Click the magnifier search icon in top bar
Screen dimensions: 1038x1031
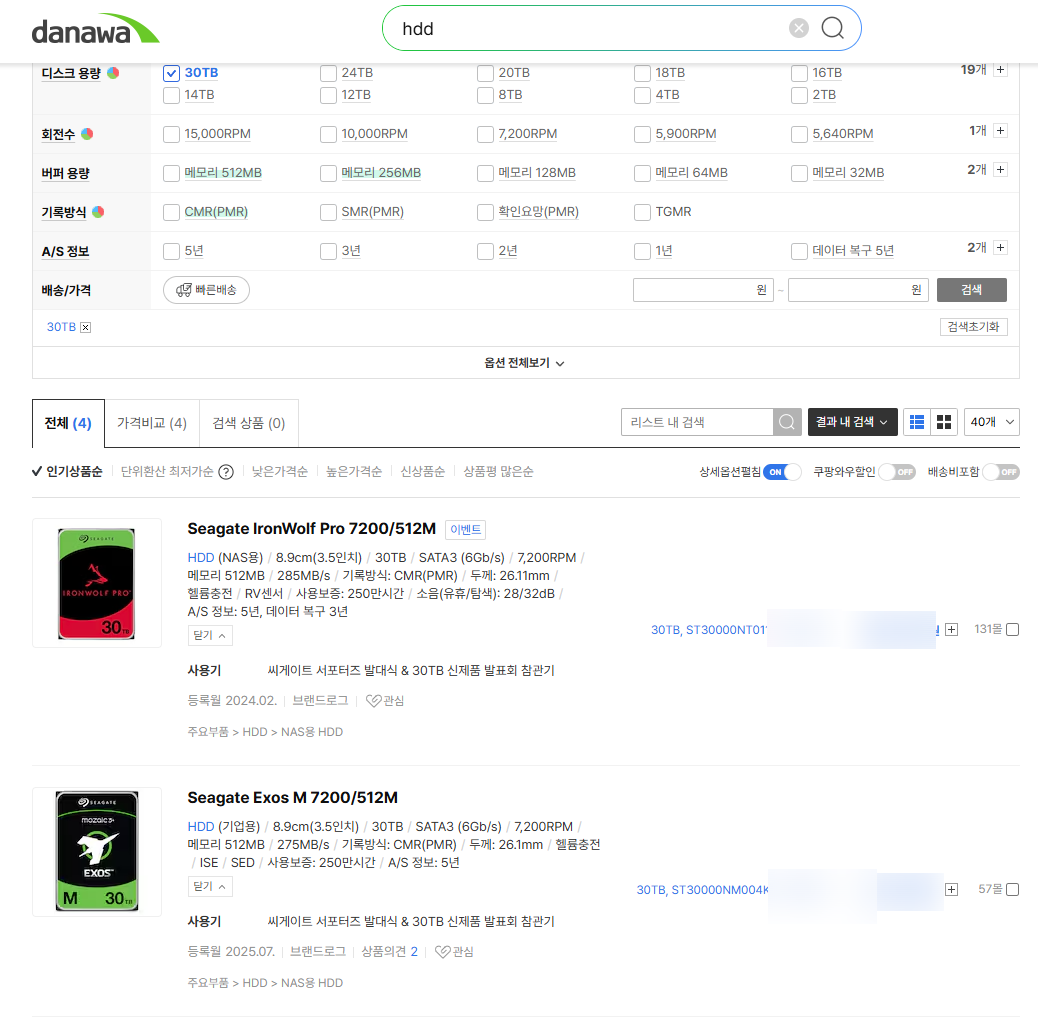point(832,28)
